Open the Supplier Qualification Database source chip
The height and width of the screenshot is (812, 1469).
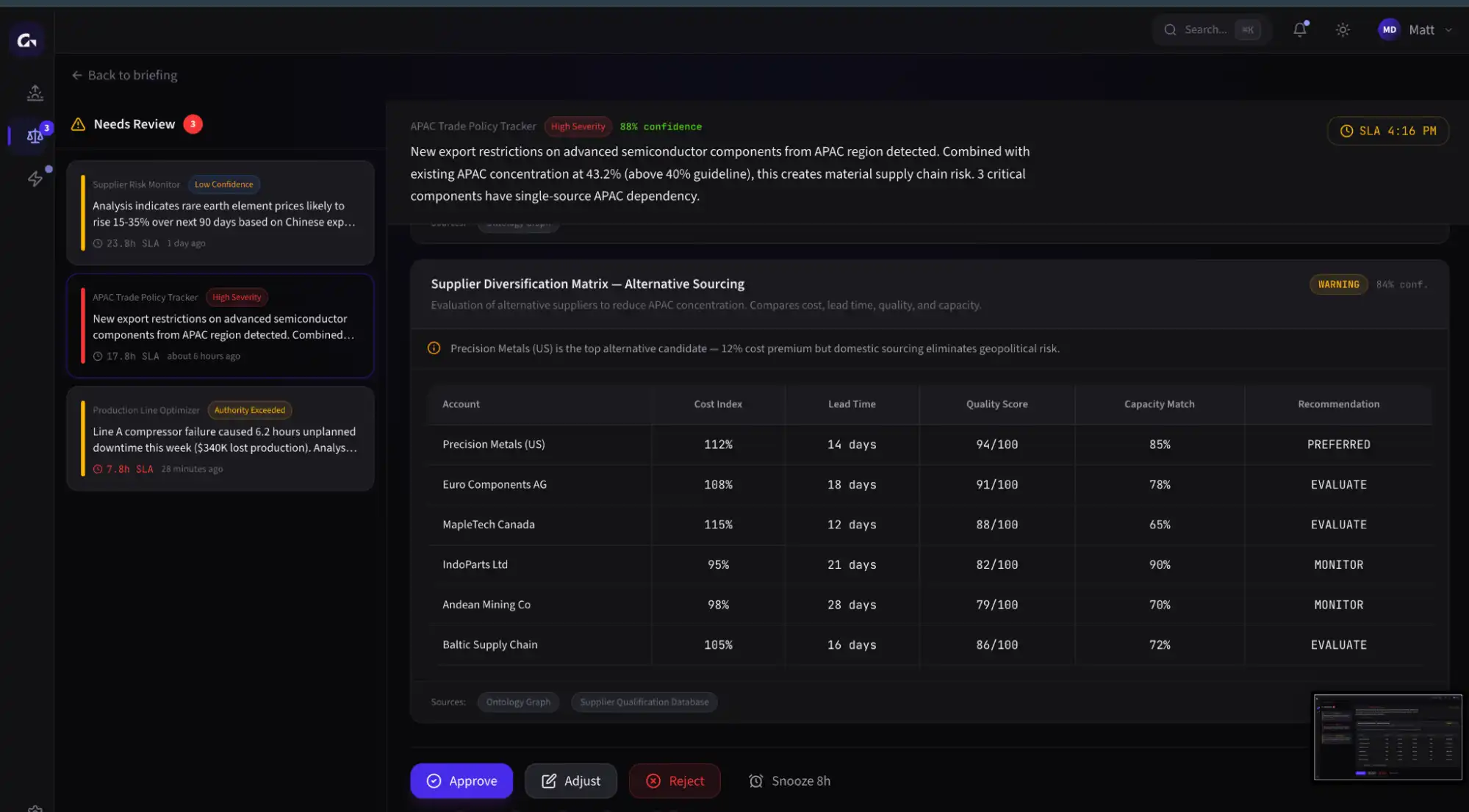(x=644, y=702)
